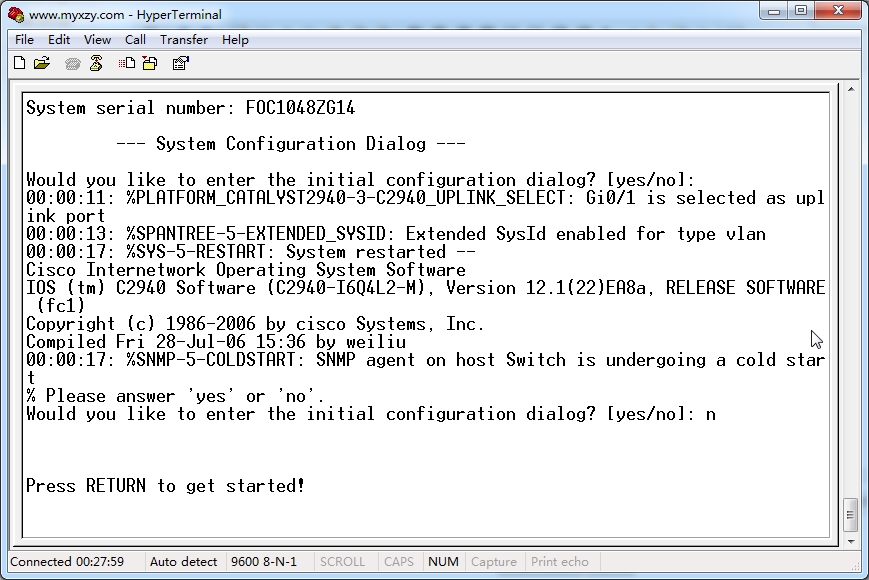Open the File menu
Image resolution: width=869 pixels, height=580 pixels.
coord(24,40)
